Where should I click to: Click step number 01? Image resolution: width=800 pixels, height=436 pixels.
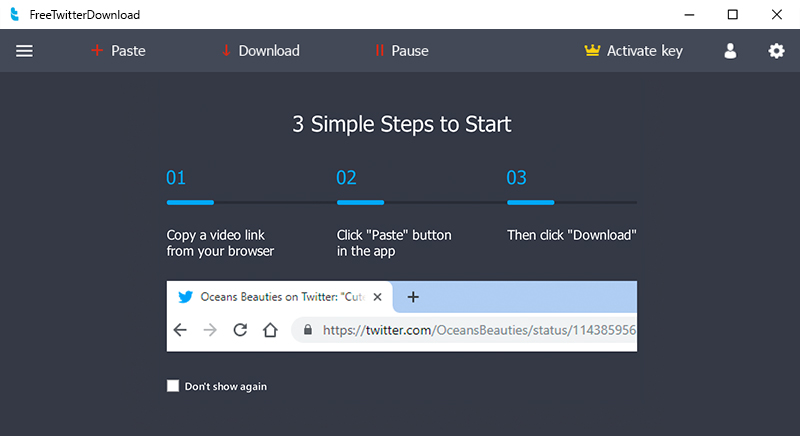pyautogui.click(x=176, y=177)
